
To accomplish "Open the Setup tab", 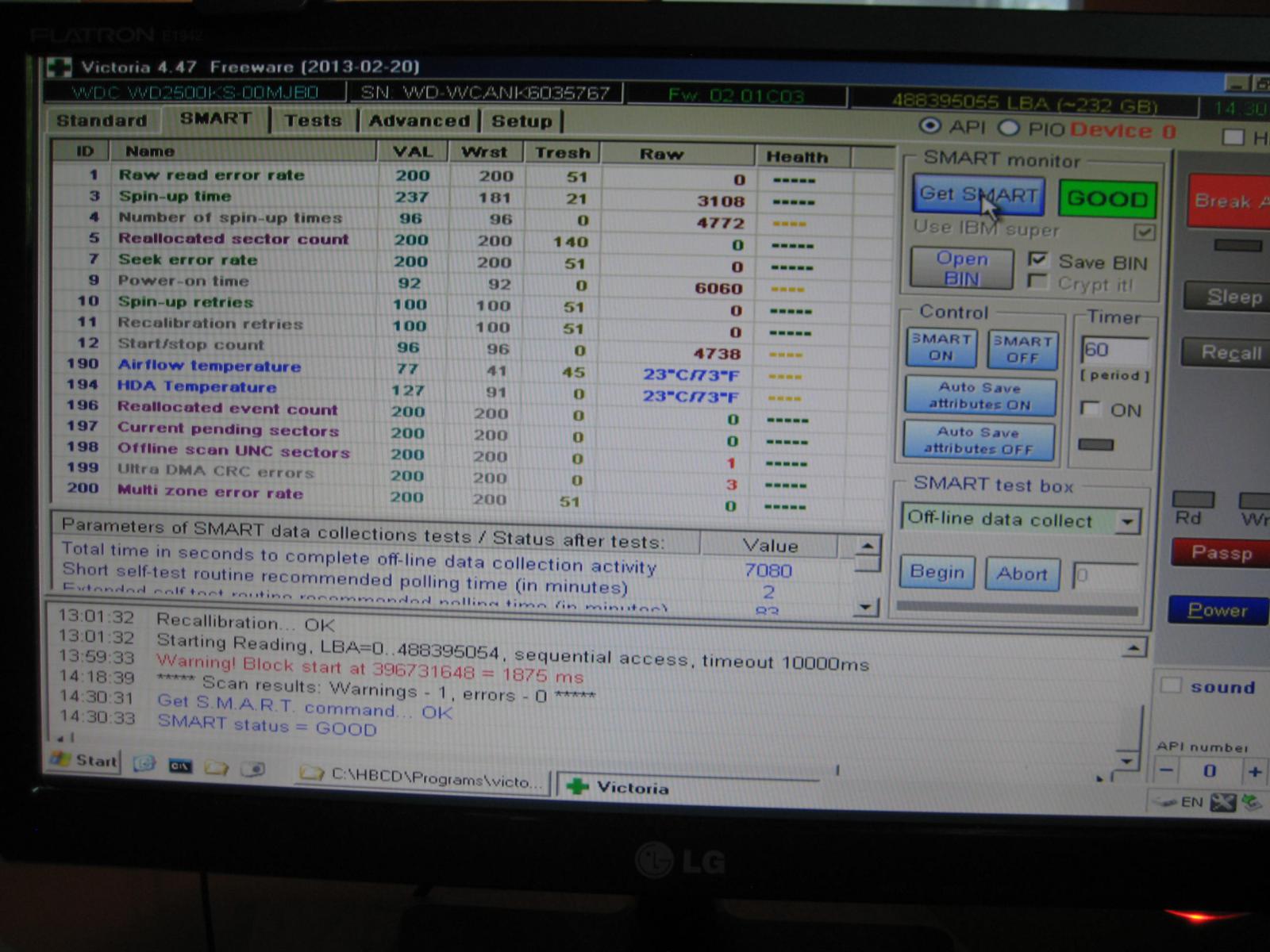I will 521,121.
